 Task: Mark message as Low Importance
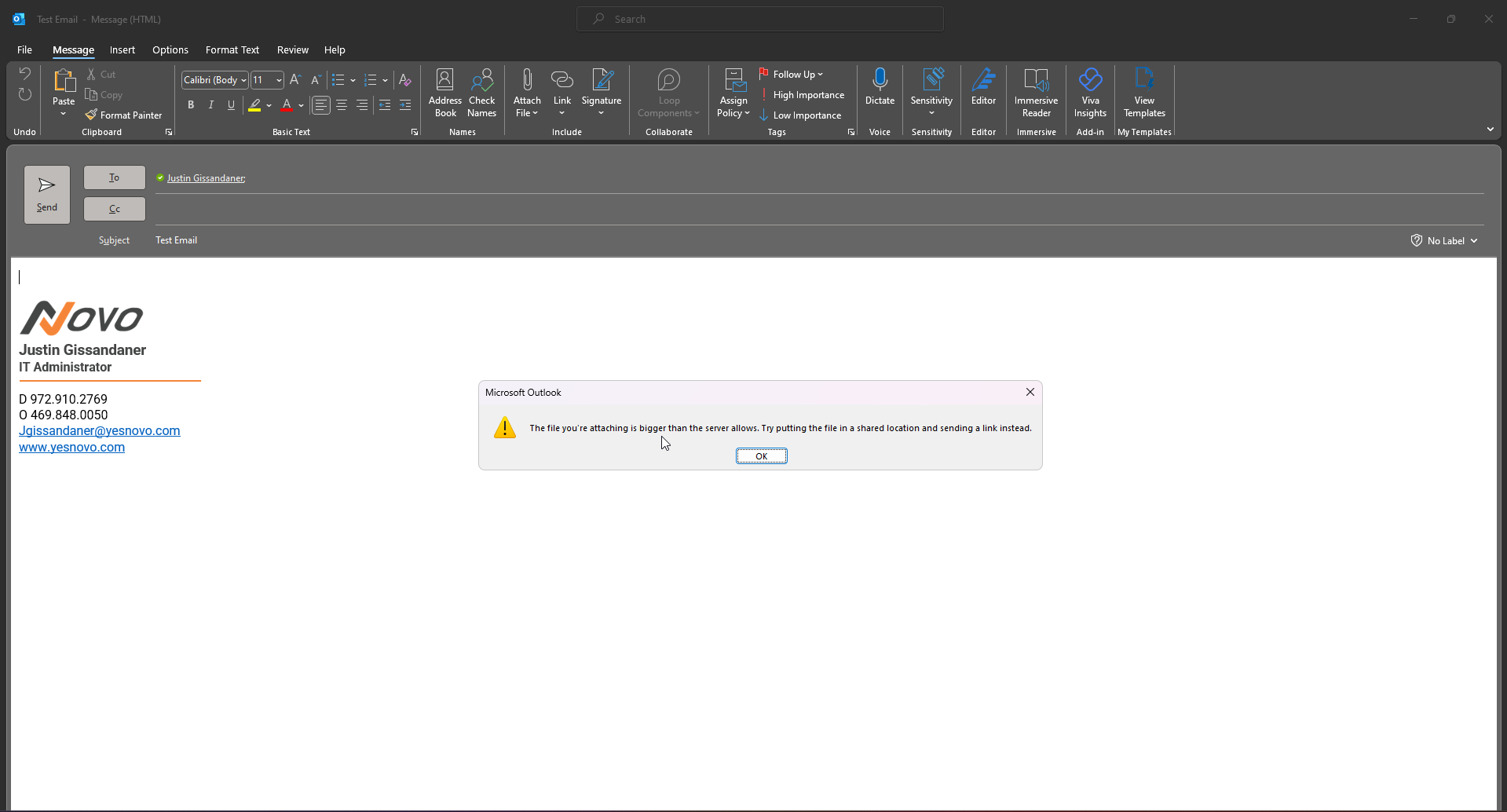click(800, 115)
